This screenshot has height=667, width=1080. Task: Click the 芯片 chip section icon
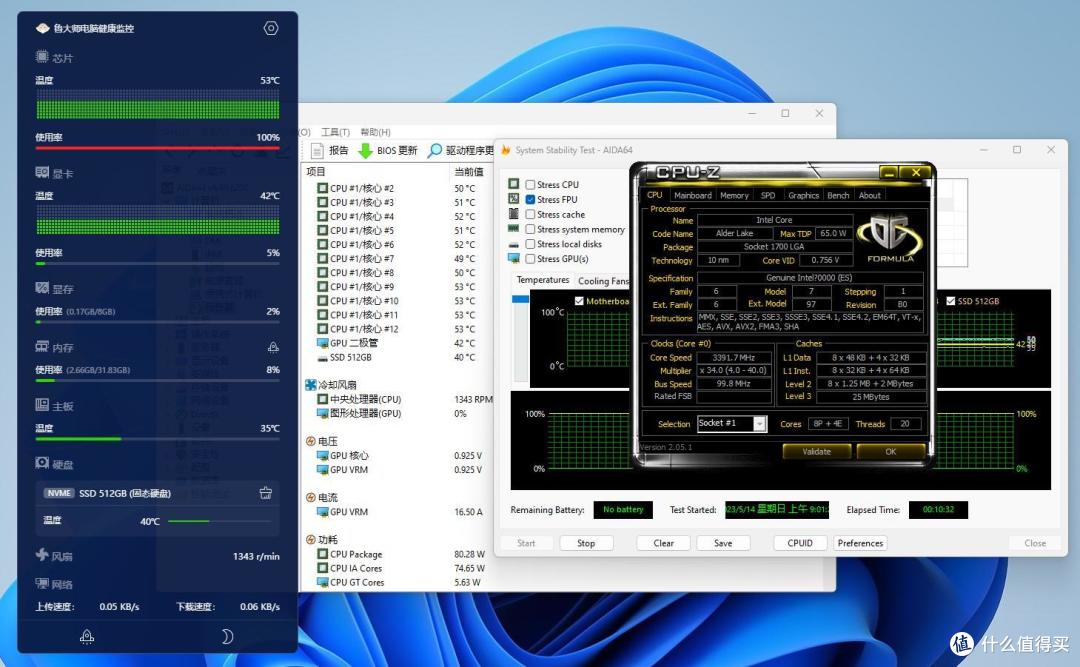pos(42,57)
